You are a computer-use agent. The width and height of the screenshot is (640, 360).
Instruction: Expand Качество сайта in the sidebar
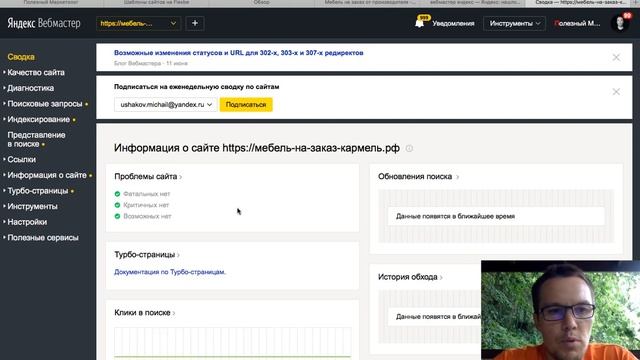[x=36, y=73]
